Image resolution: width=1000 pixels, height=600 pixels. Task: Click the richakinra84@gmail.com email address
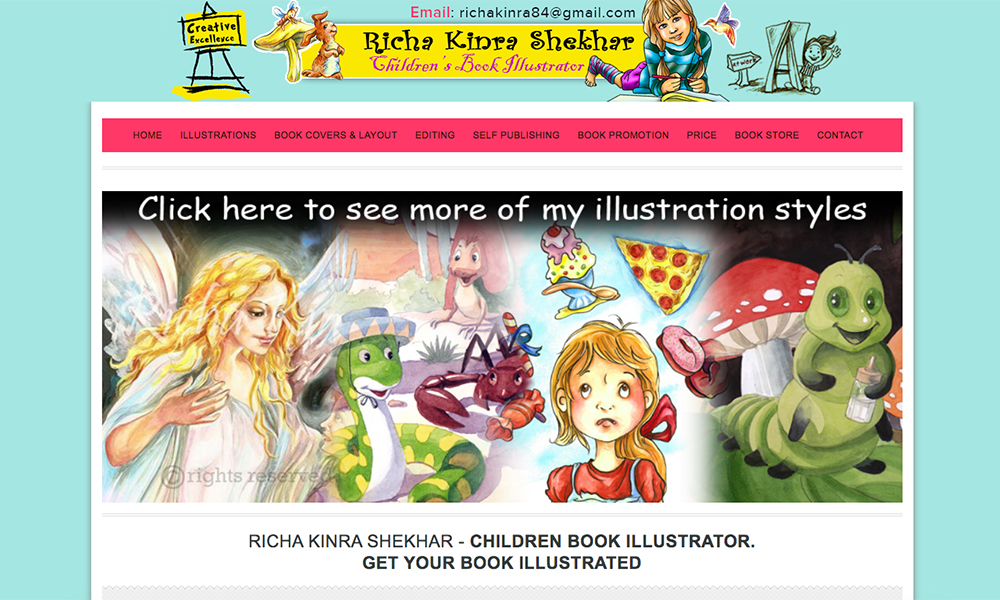click(x=547, y=13)
